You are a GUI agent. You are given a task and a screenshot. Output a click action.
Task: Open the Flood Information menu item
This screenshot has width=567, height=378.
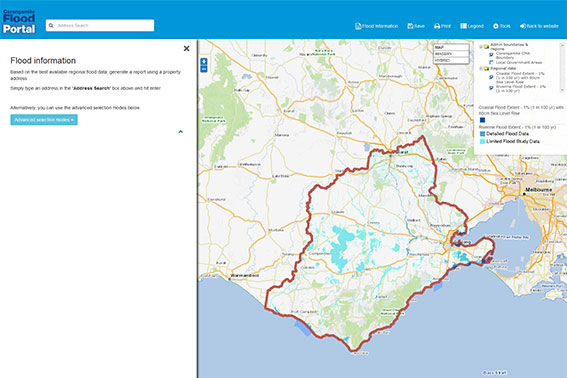pyautogui.click(x=376, y=26)
